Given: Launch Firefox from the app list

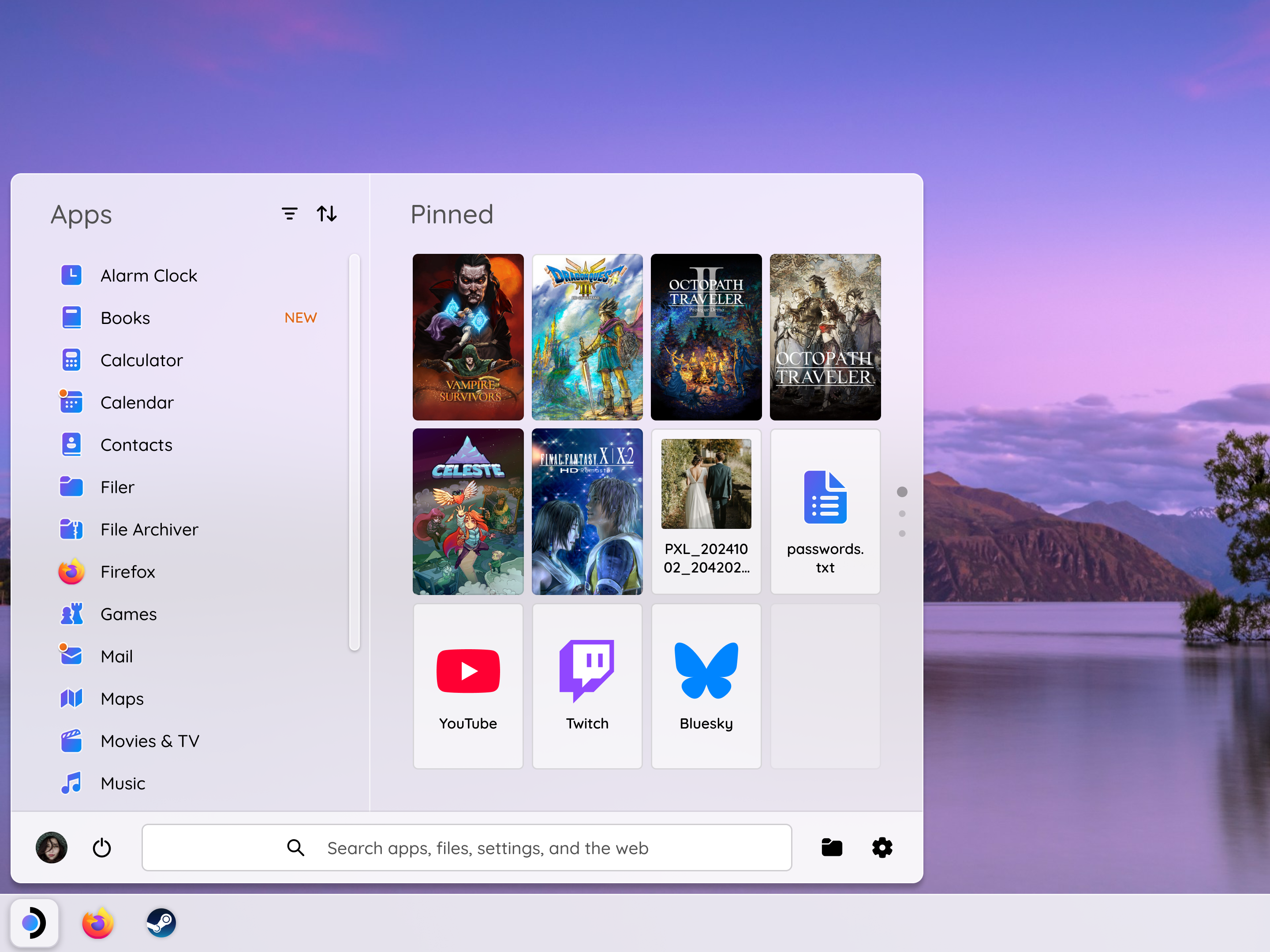Looking at the screenshot, I should pos(127,572).
